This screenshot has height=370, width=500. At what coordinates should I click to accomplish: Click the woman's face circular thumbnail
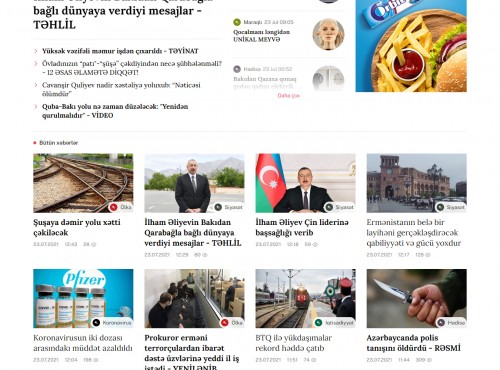328,34
